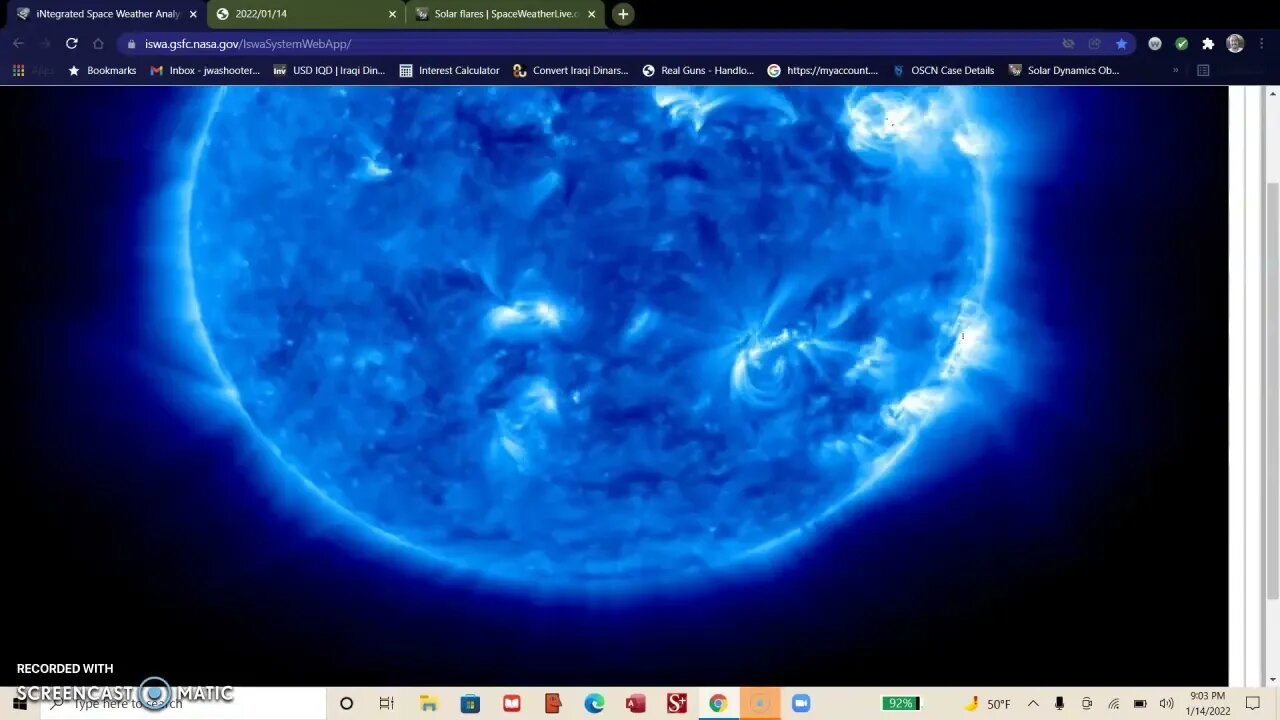Launch File Explorer from the taskbar
1280x720 pixels.
point(428,704)
